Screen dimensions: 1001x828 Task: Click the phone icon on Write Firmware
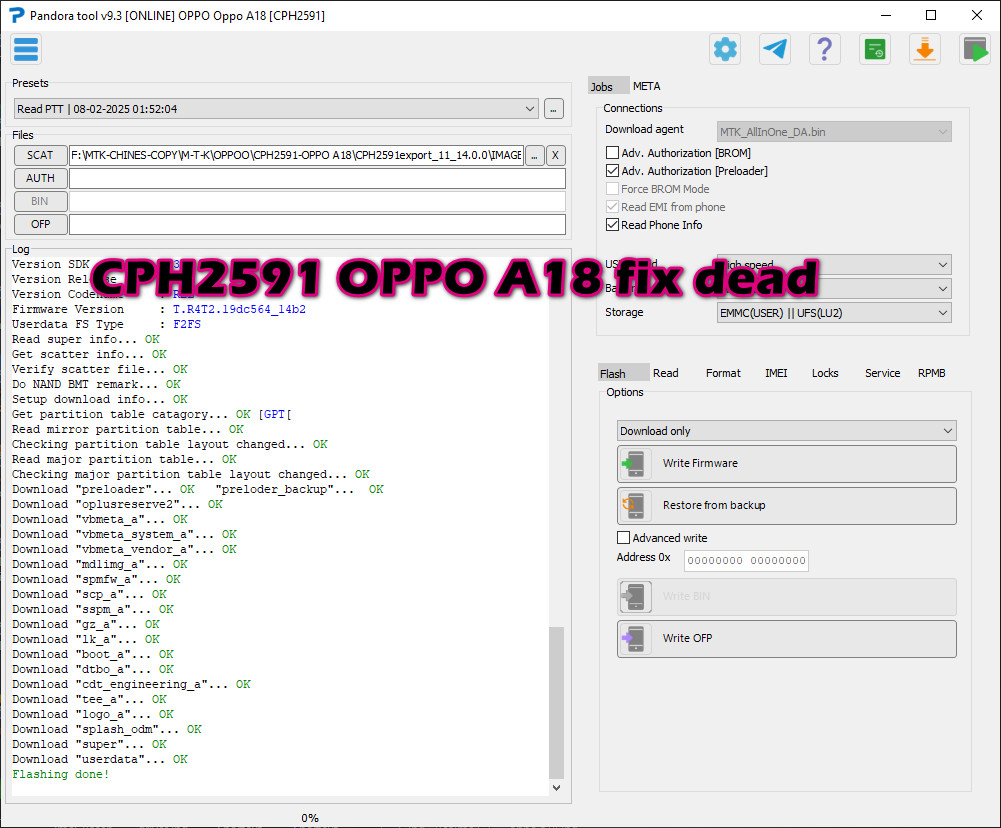tap(635, 463)
